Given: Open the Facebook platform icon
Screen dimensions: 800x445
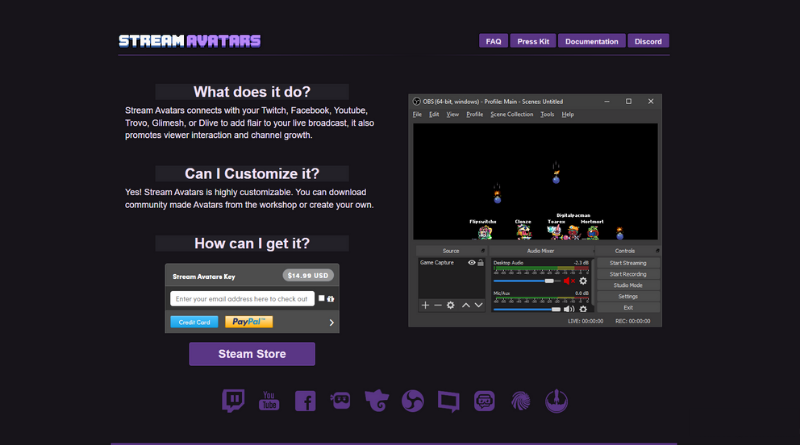Looking at the screenshot, I should pos(305,401).
